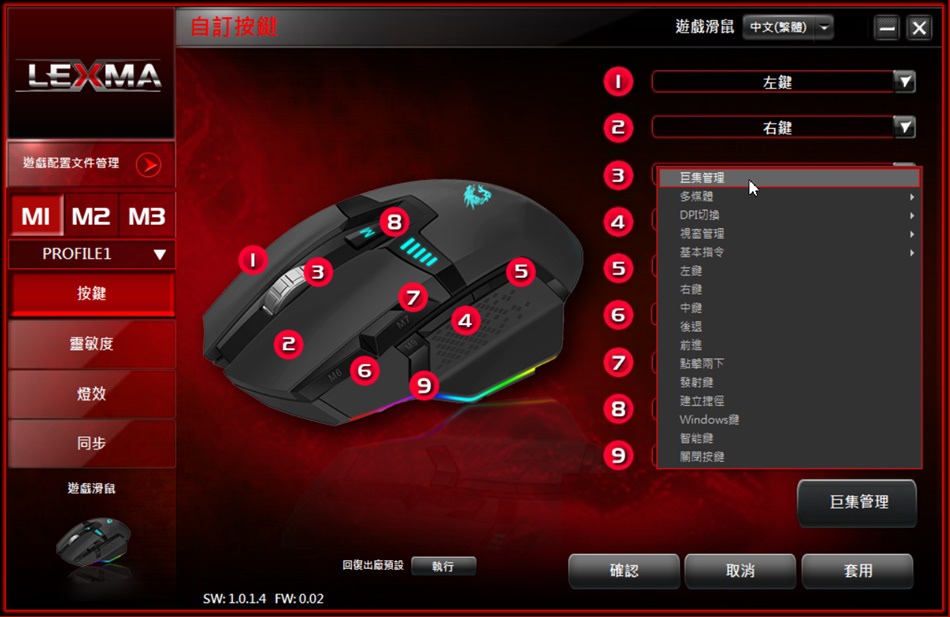Select Windows鍵 from the dropdown list

click(x=789, y=419)
